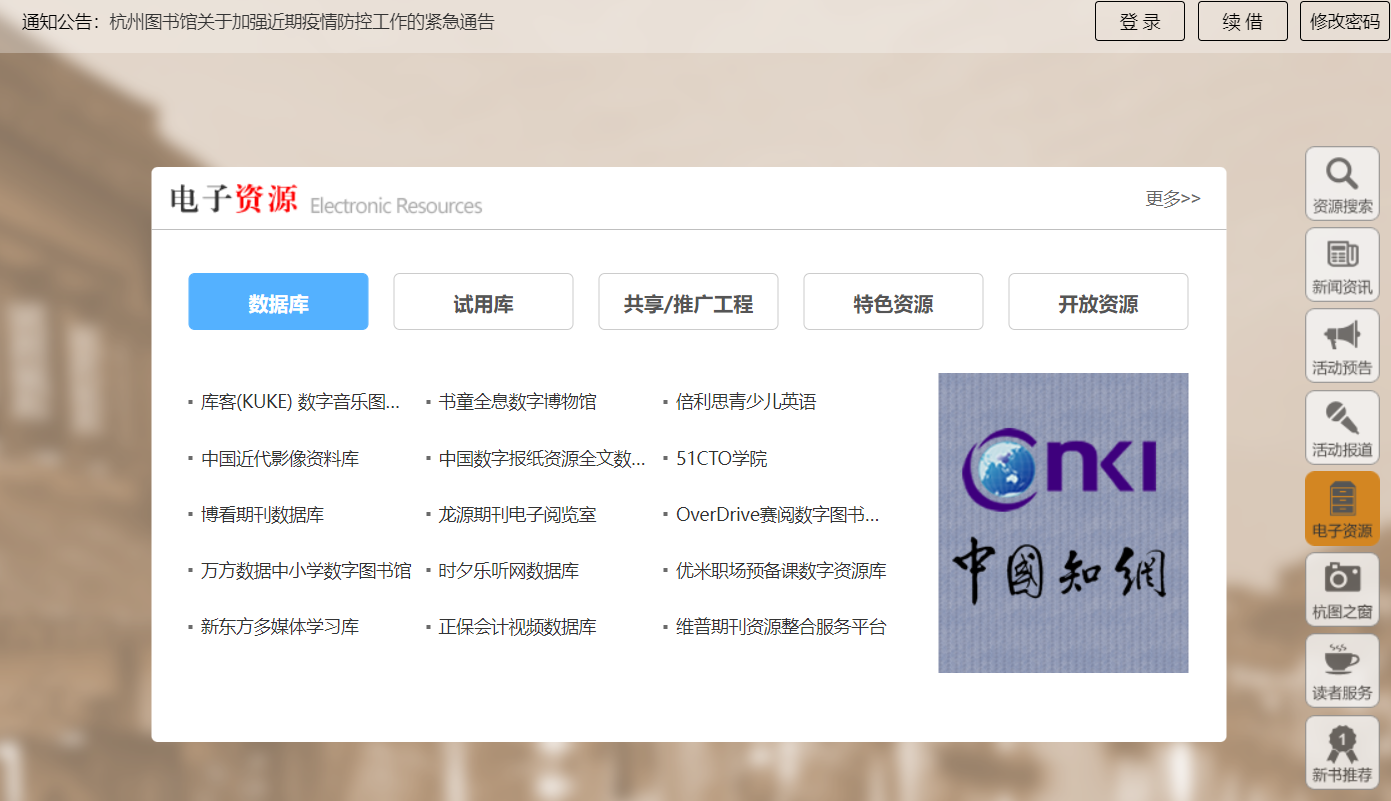
Task: Switch to the 开放资源 tab
Action: pyautogui.click(x=1098, y=302)
